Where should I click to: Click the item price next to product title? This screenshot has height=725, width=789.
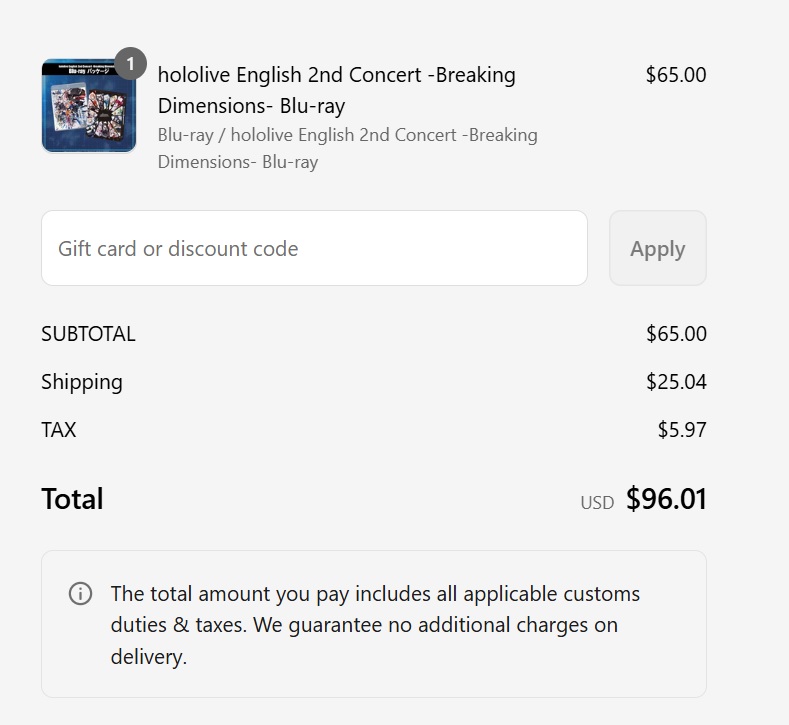[676, 75]
